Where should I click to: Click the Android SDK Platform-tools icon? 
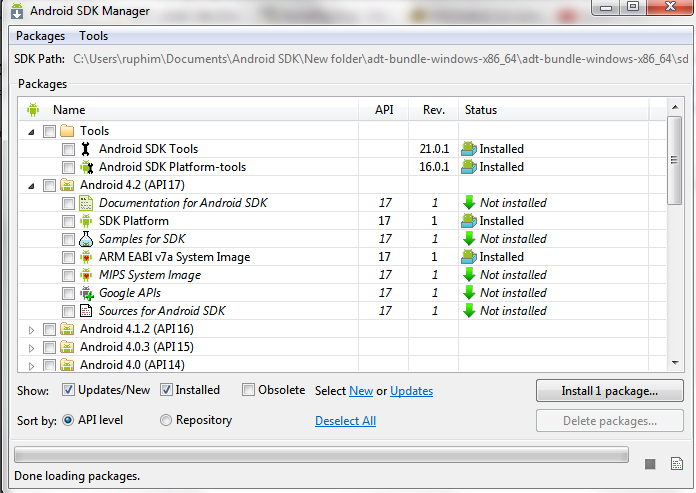tap(87, 167)
